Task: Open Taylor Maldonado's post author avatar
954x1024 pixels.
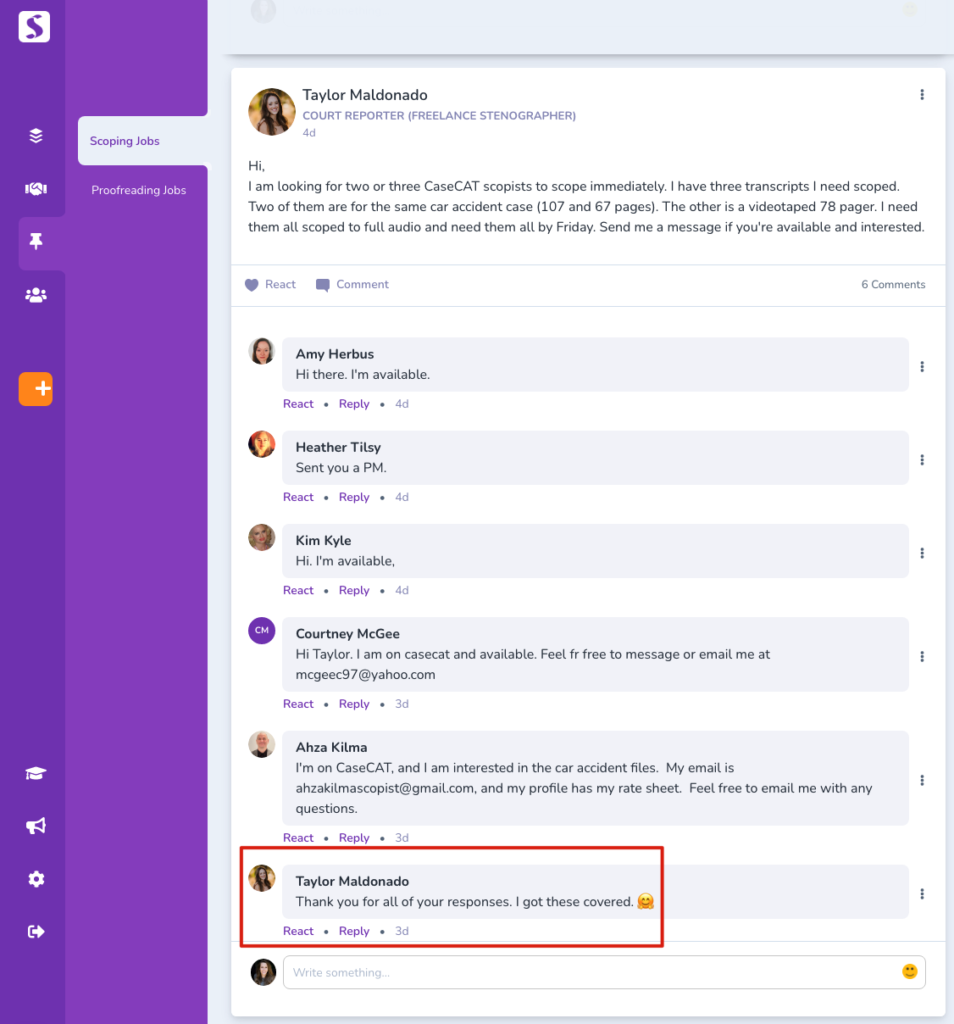Action: [x=272, y=112]
